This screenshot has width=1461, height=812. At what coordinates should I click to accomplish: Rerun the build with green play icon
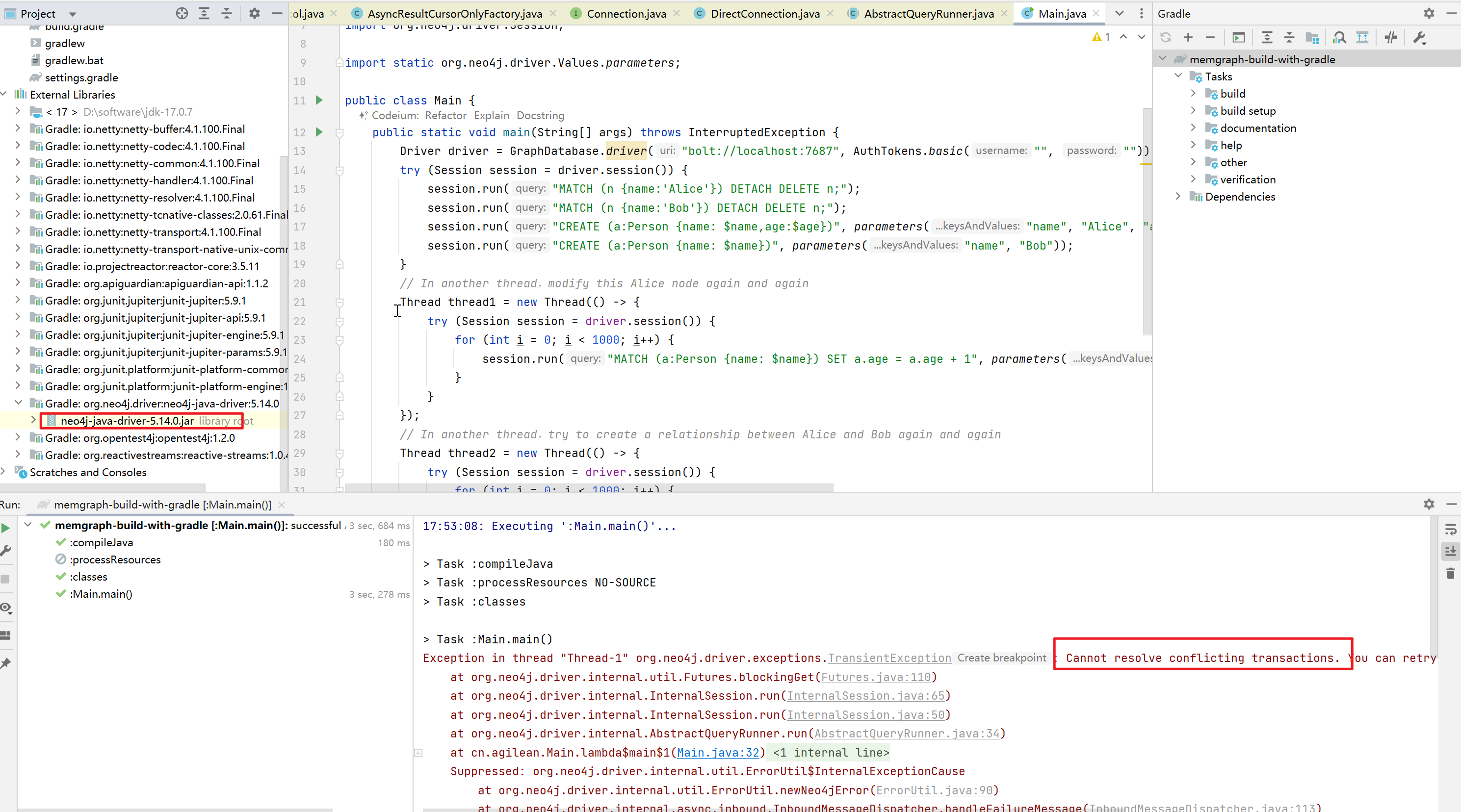pyautogui.click(x=6, y=528)
